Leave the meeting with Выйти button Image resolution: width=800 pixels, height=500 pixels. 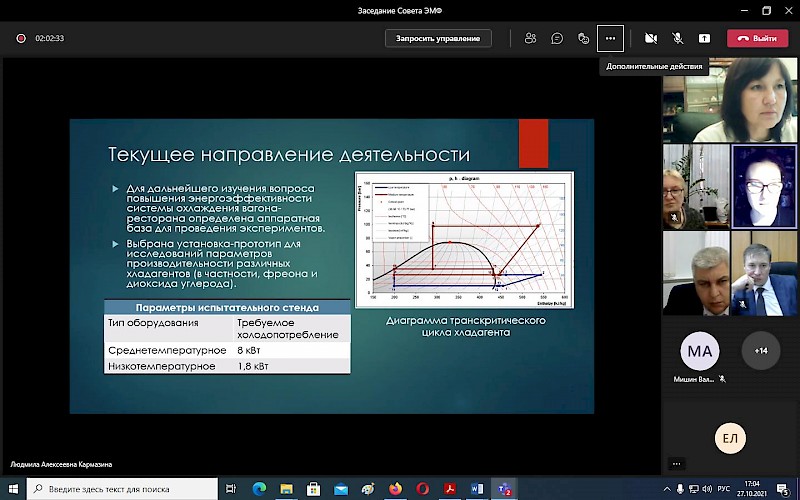[x=757, y=38]
